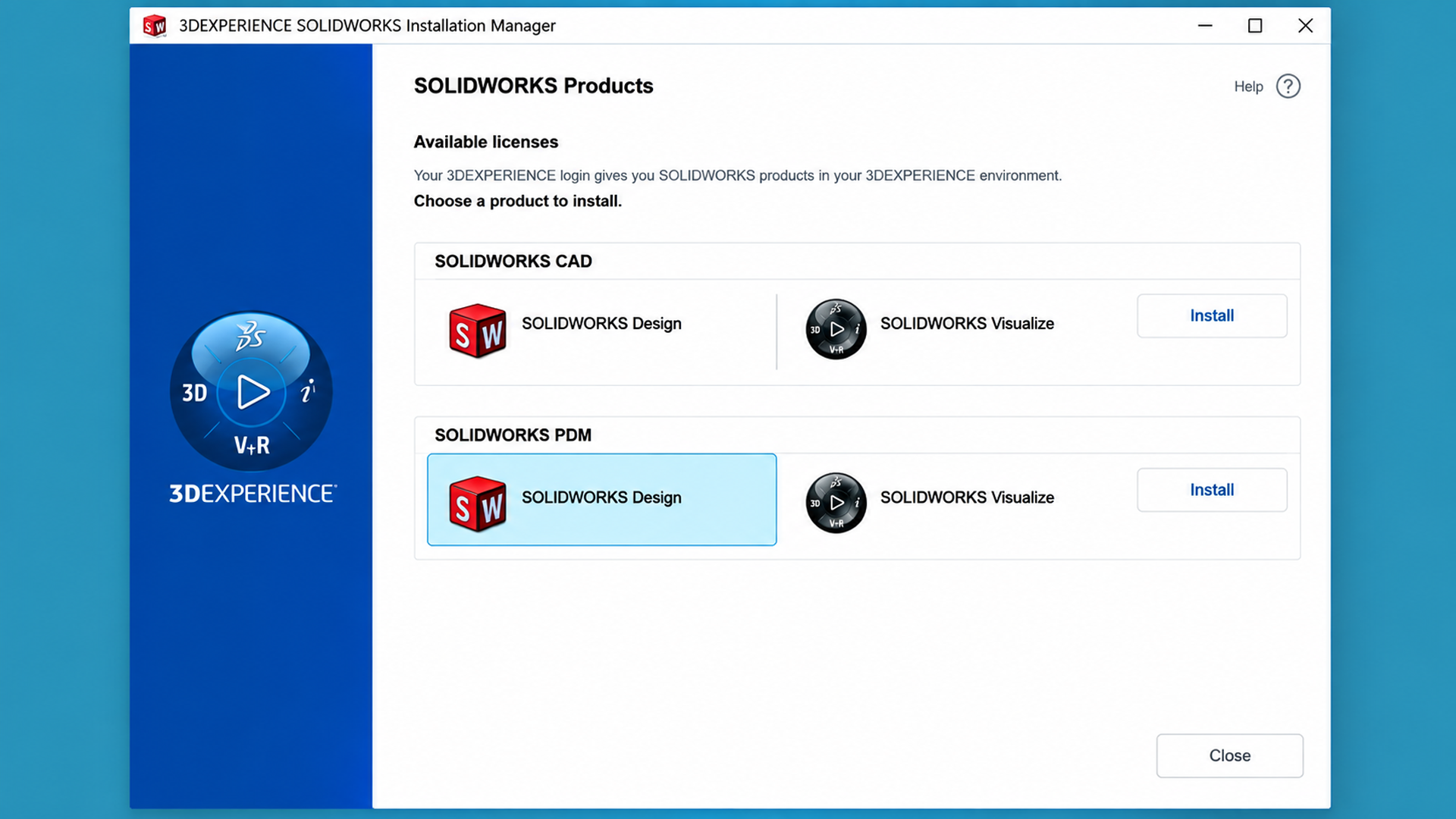Minimize the Installation Manager window

(1205, 26)
